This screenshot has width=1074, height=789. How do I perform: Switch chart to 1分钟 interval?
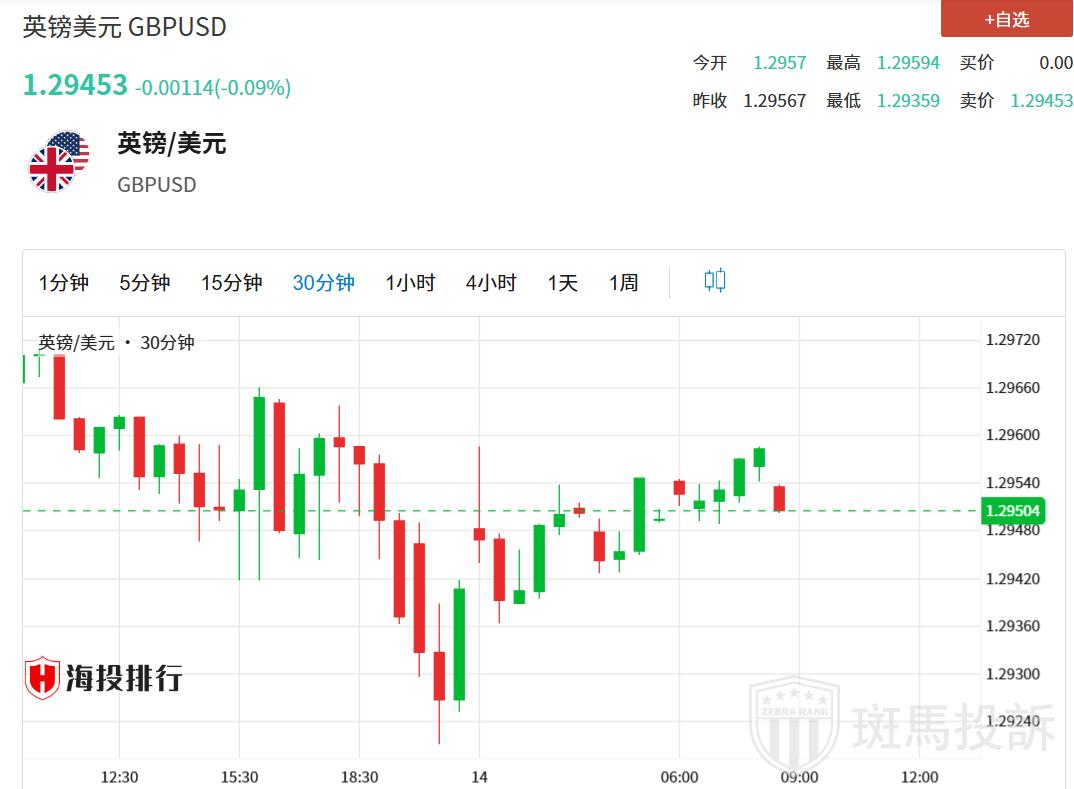coord(64,283)
